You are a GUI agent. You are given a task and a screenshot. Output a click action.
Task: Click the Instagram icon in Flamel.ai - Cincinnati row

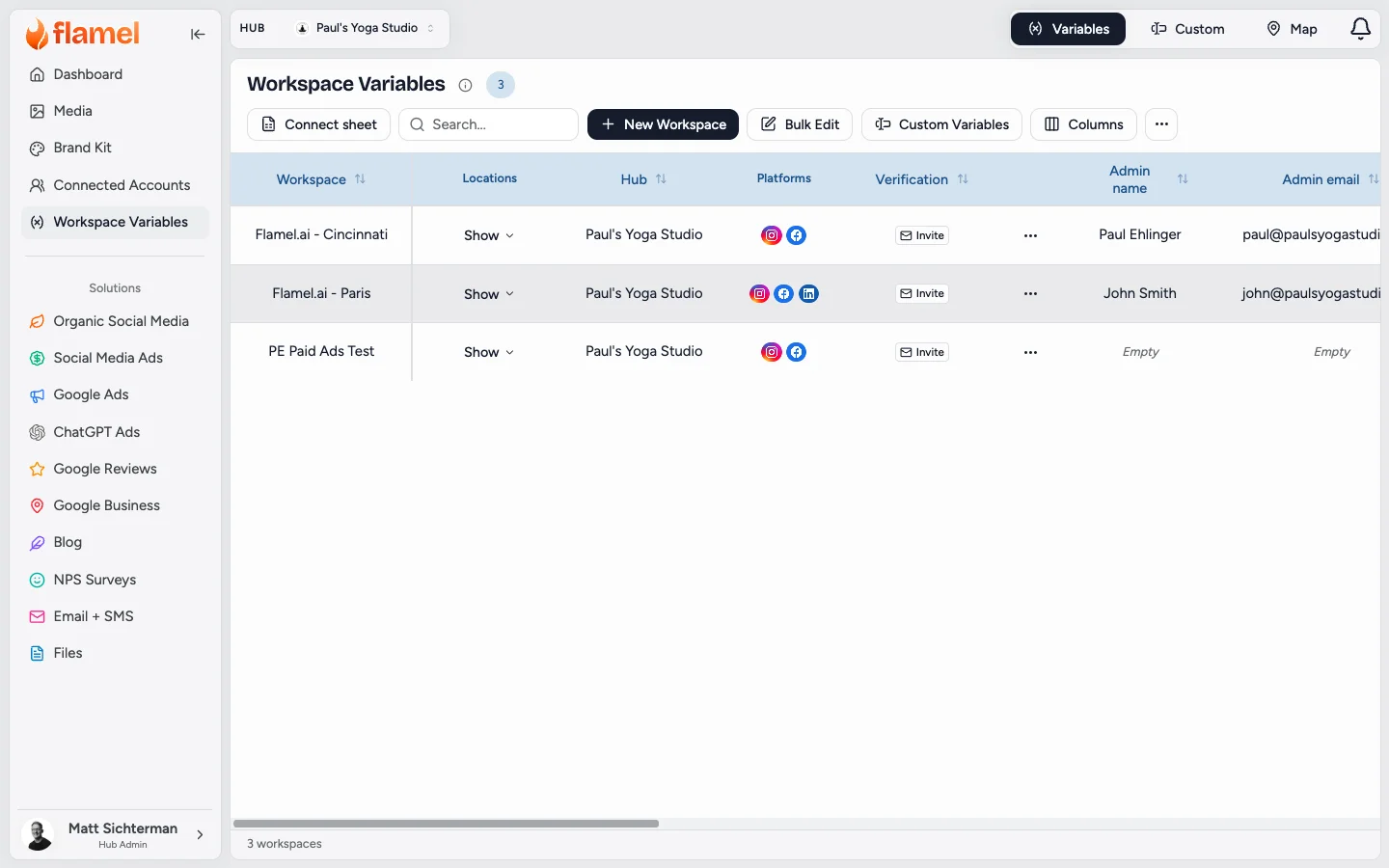click(x=772, y=235)
